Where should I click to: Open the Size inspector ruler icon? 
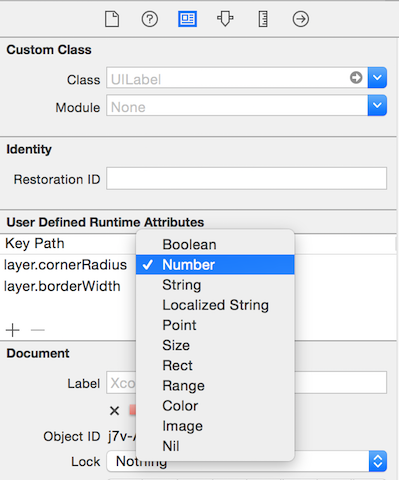click(263, 19)
